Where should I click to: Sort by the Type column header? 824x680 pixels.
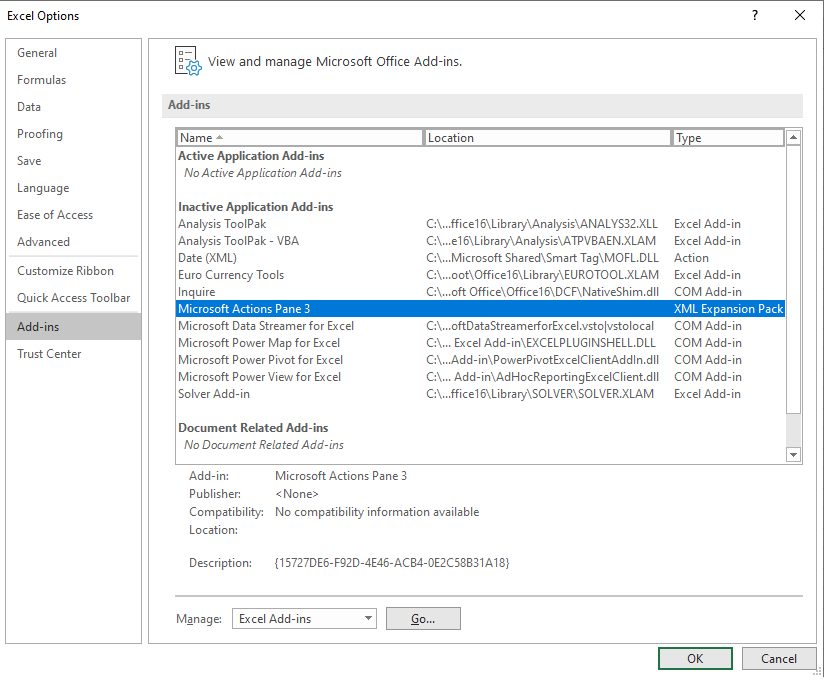728,138
